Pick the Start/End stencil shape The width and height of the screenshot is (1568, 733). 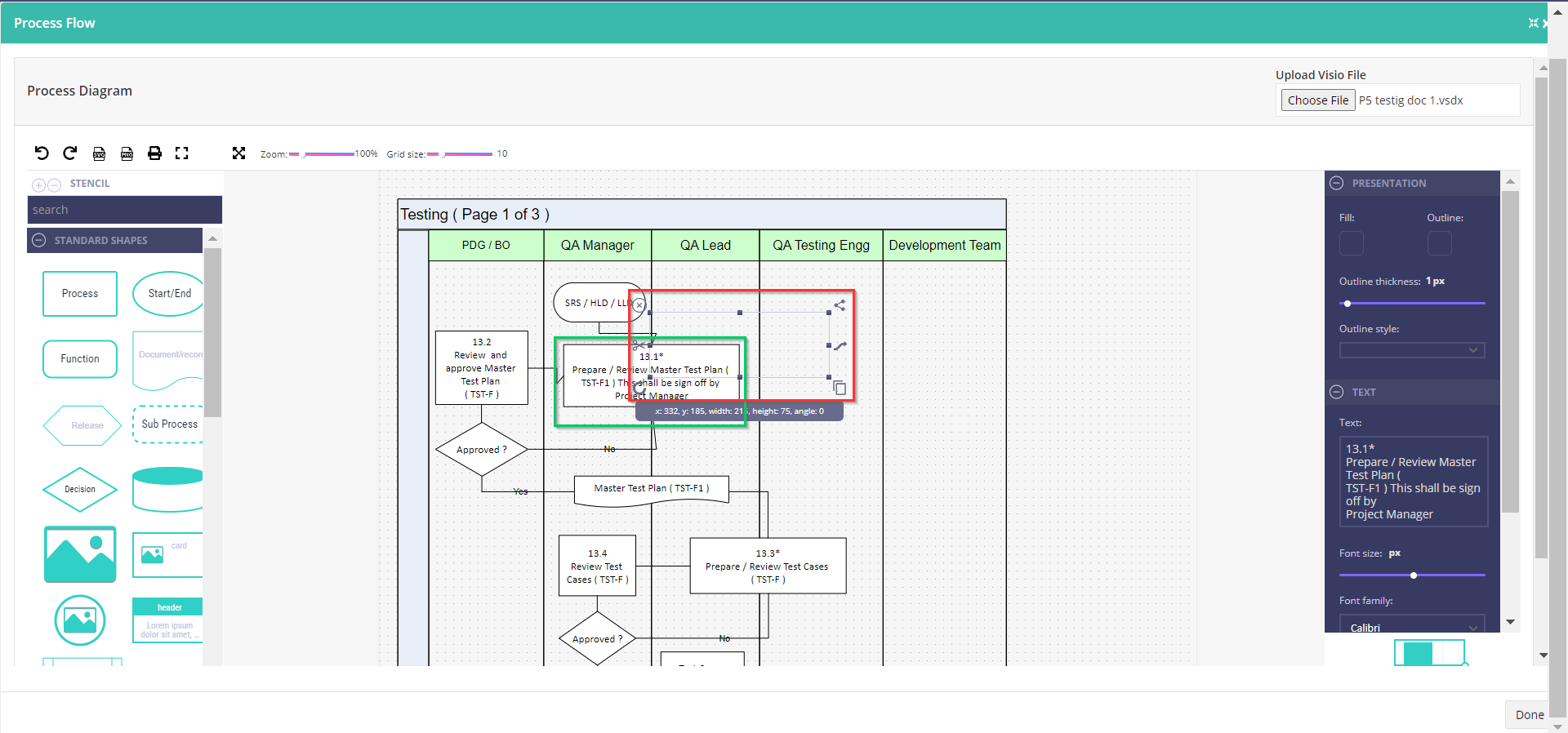click(x=168, y=294)
